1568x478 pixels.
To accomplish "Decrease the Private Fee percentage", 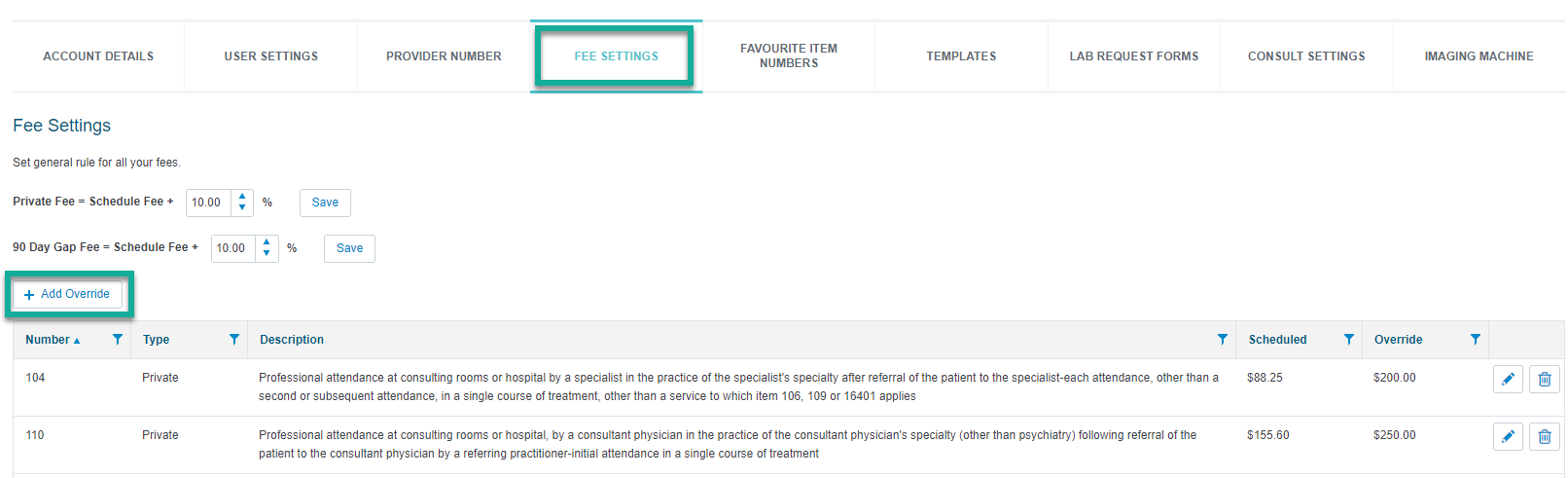I will (242, 207).
